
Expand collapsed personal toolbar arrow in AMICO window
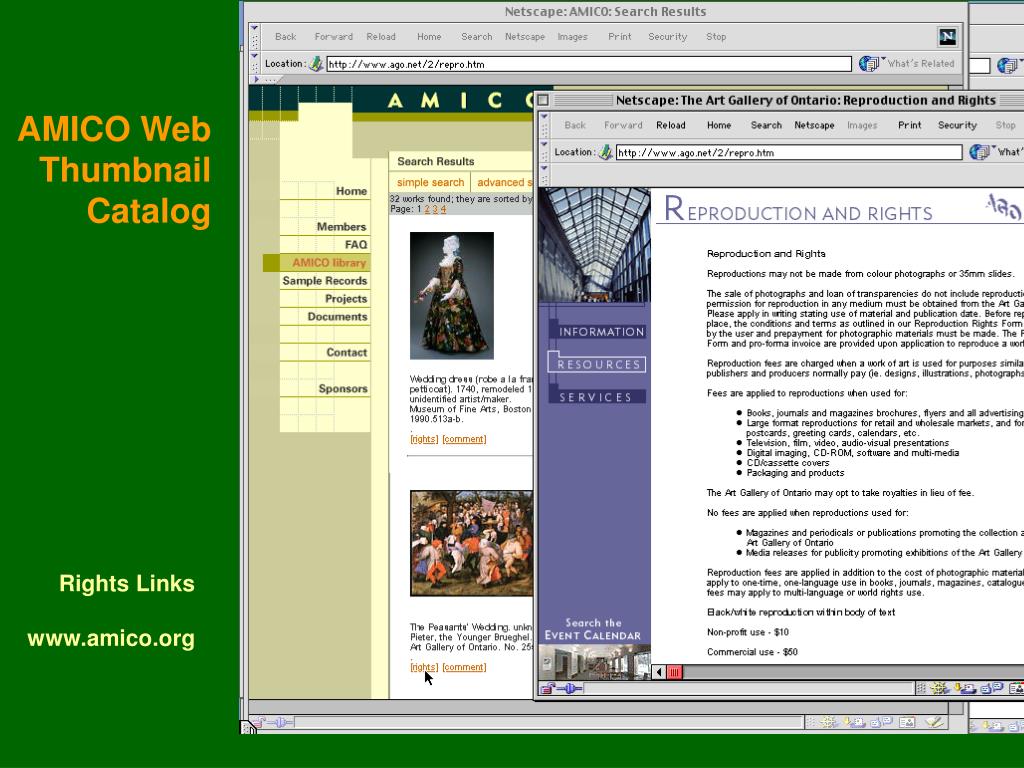click(x=257, y=79)
